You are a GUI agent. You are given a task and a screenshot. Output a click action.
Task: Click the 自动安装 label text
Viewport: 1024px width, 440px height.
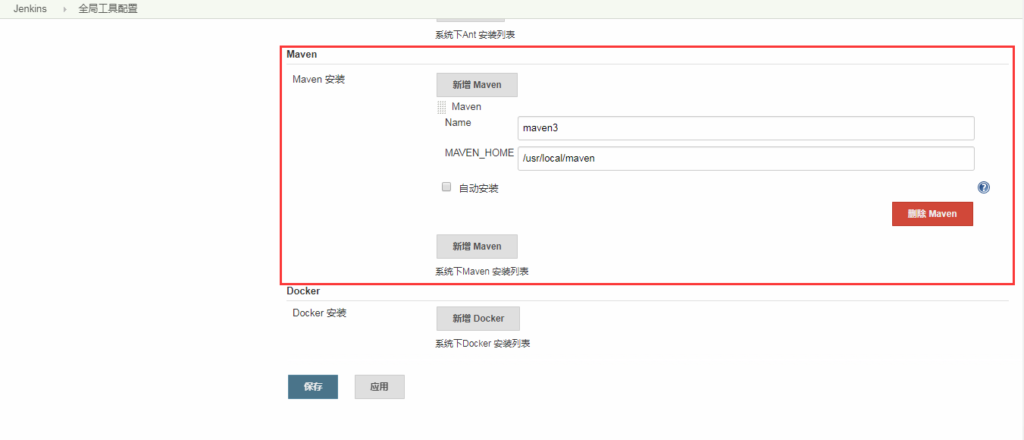point(478,188)
